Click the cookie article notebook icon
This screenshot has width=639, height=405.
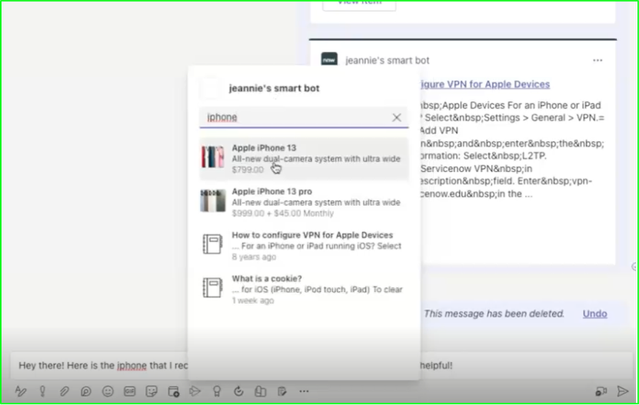pyautogui.click(x=212, y=288)
